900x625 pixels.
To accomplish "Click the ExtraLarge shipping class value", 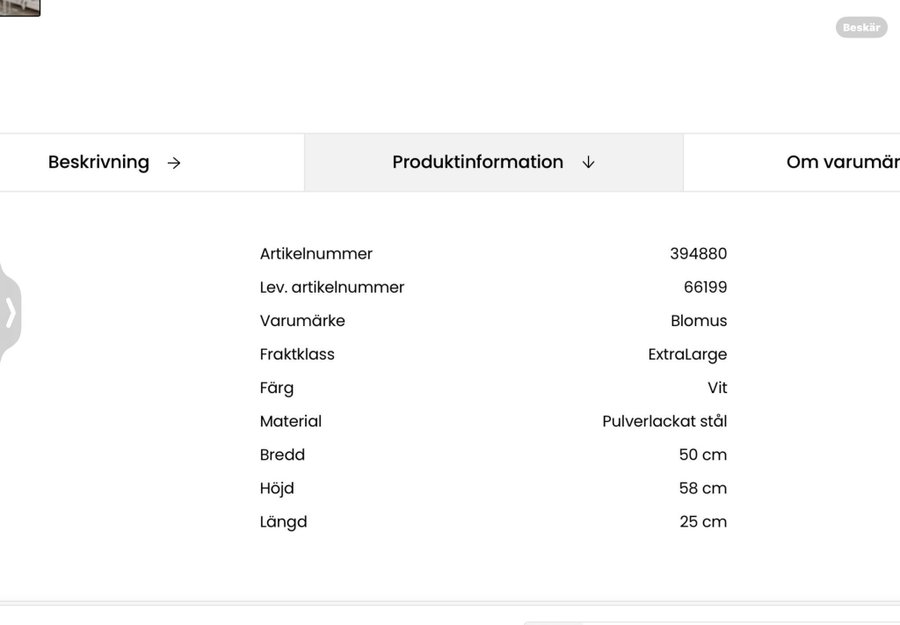I will [687, 355].
